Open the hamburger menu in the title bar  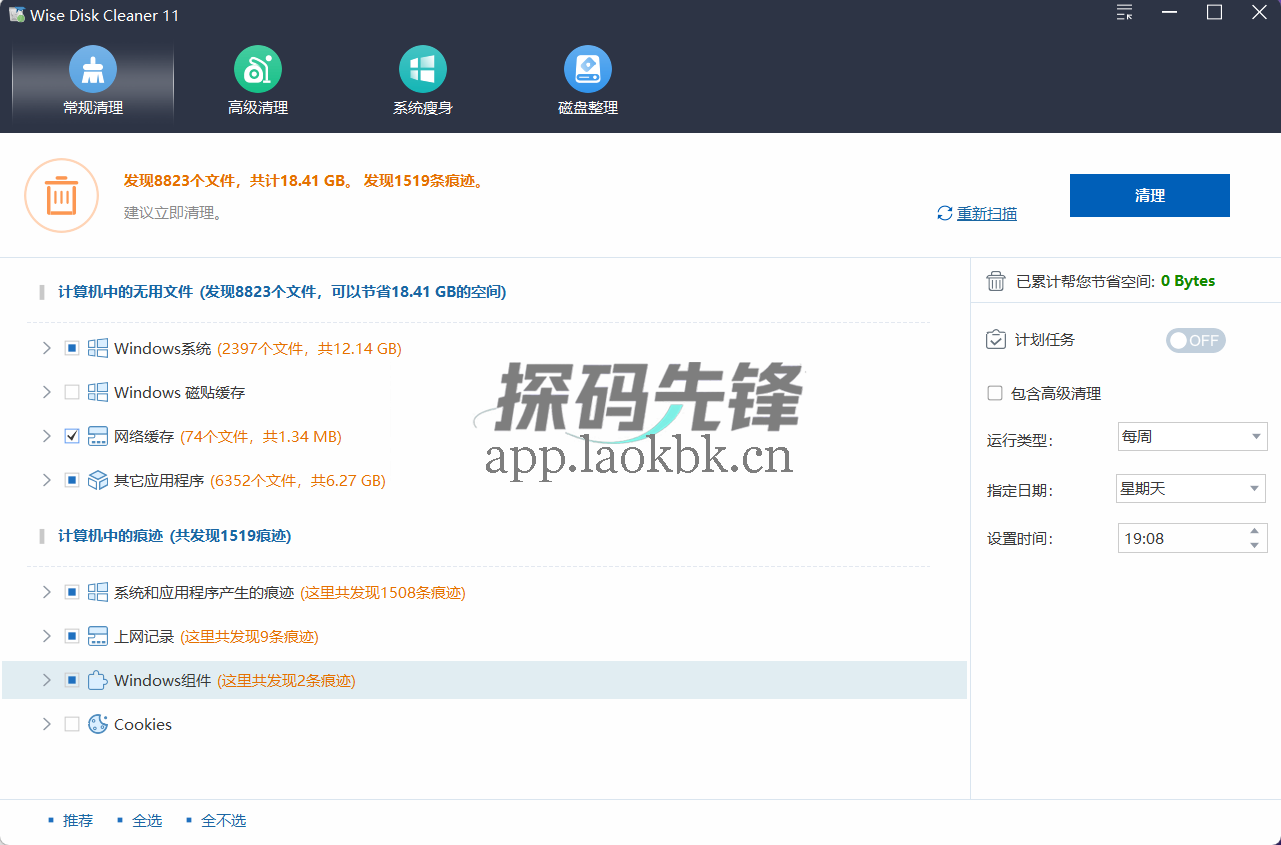click(x=1124, y=13)
